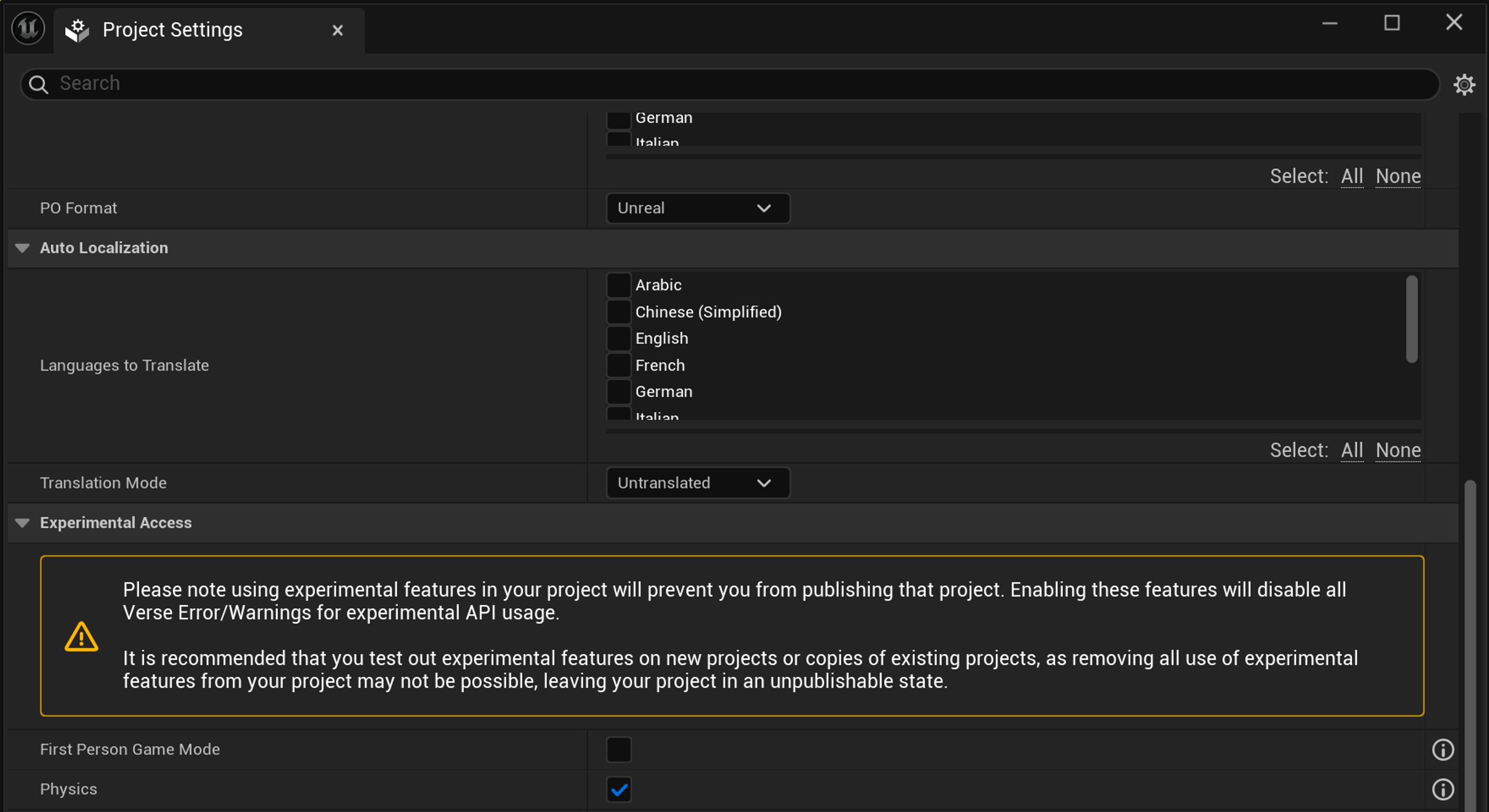This screenshot has width=1489, height=812.
Task: Select None for languages to translate
Action: (1398, 450)
